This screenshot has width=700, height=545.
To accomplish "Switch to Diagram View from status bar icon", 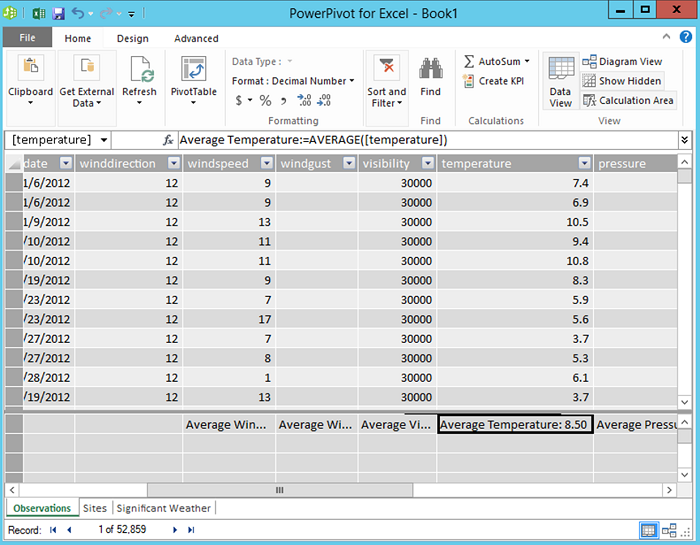I will (x=669, y=530).
